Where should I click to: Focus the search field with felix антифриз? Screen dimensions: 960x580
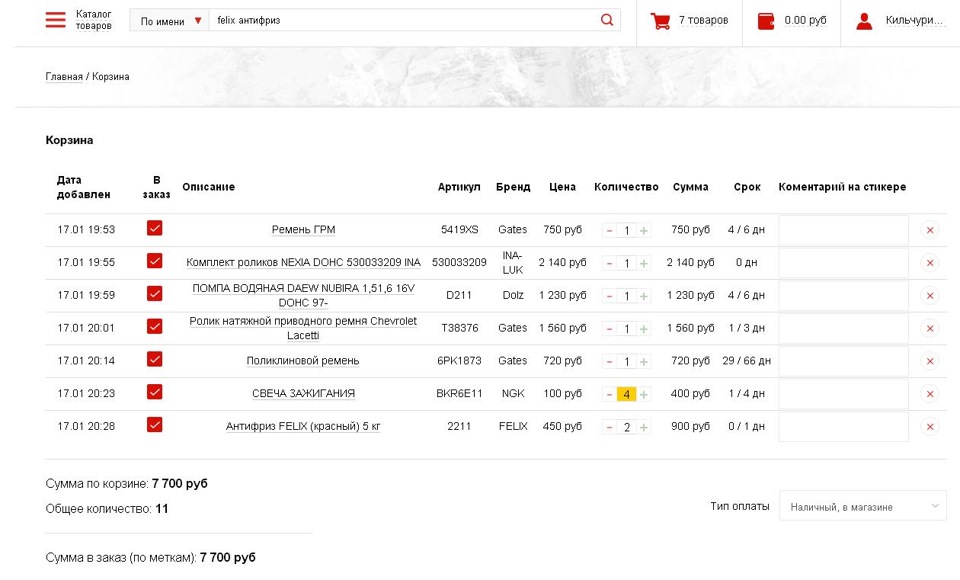coord(404,20)
